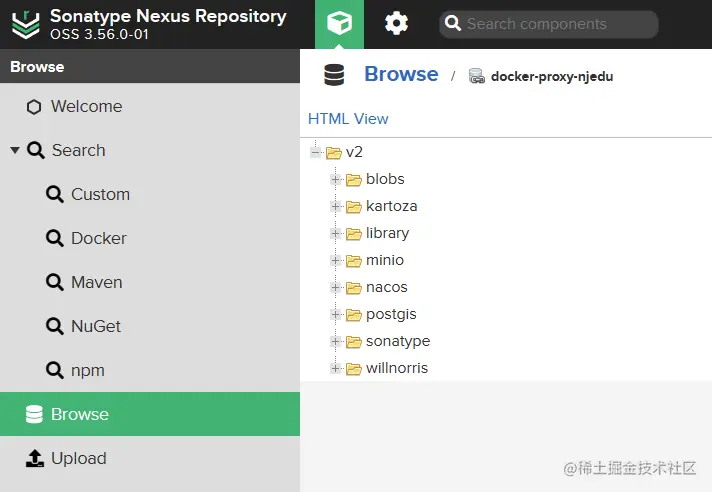Select the sonatype tree item

398,341
